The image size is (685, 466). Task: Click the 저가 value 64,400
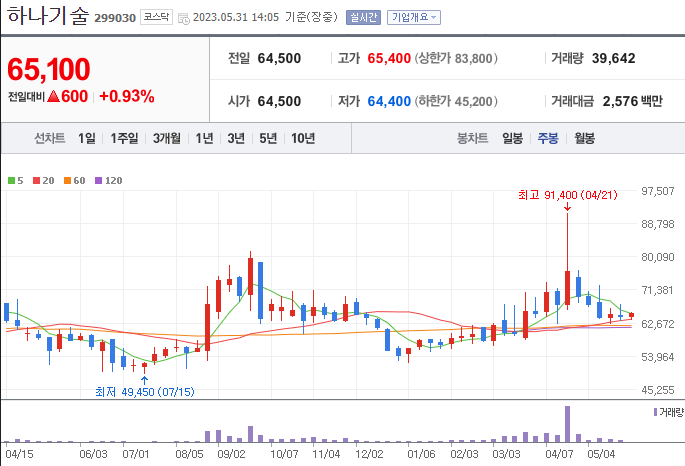(389, 101)
